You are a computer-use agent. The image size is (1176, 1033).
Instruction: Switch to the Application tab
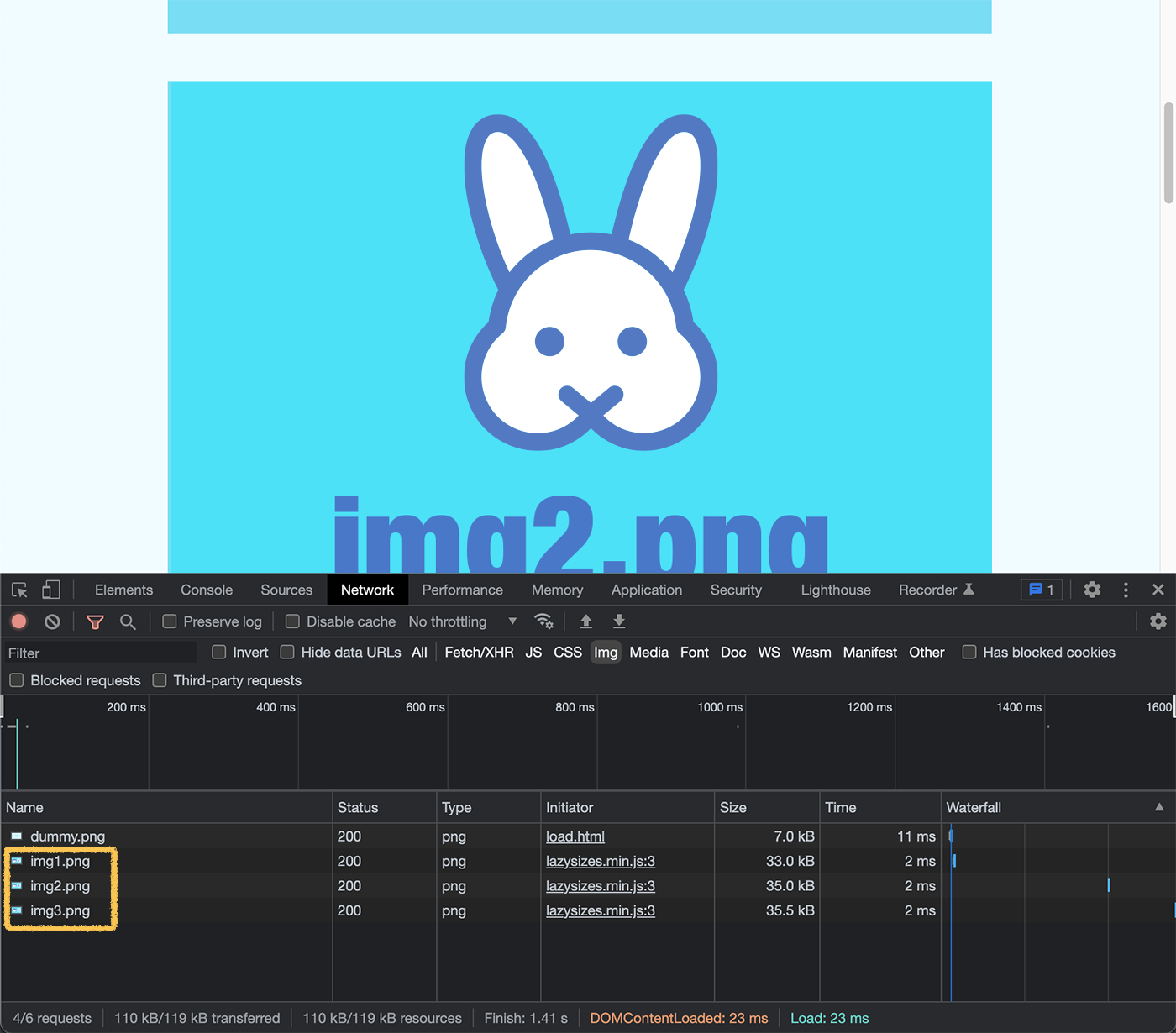coord(647,590)
